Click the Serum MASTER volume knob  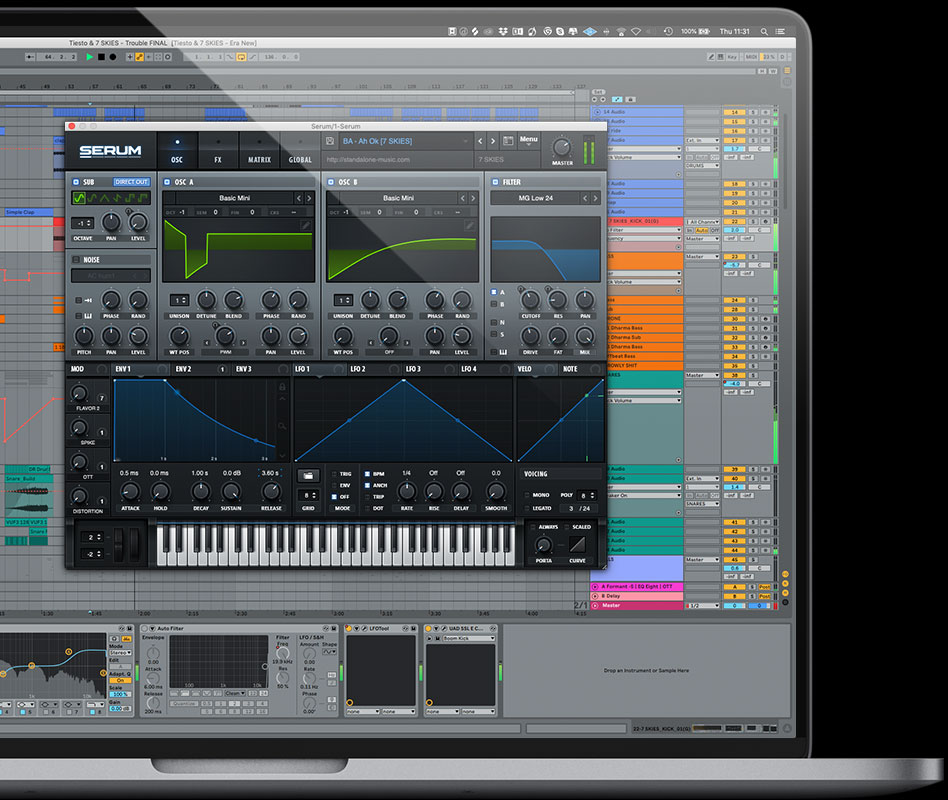[562, 147]
